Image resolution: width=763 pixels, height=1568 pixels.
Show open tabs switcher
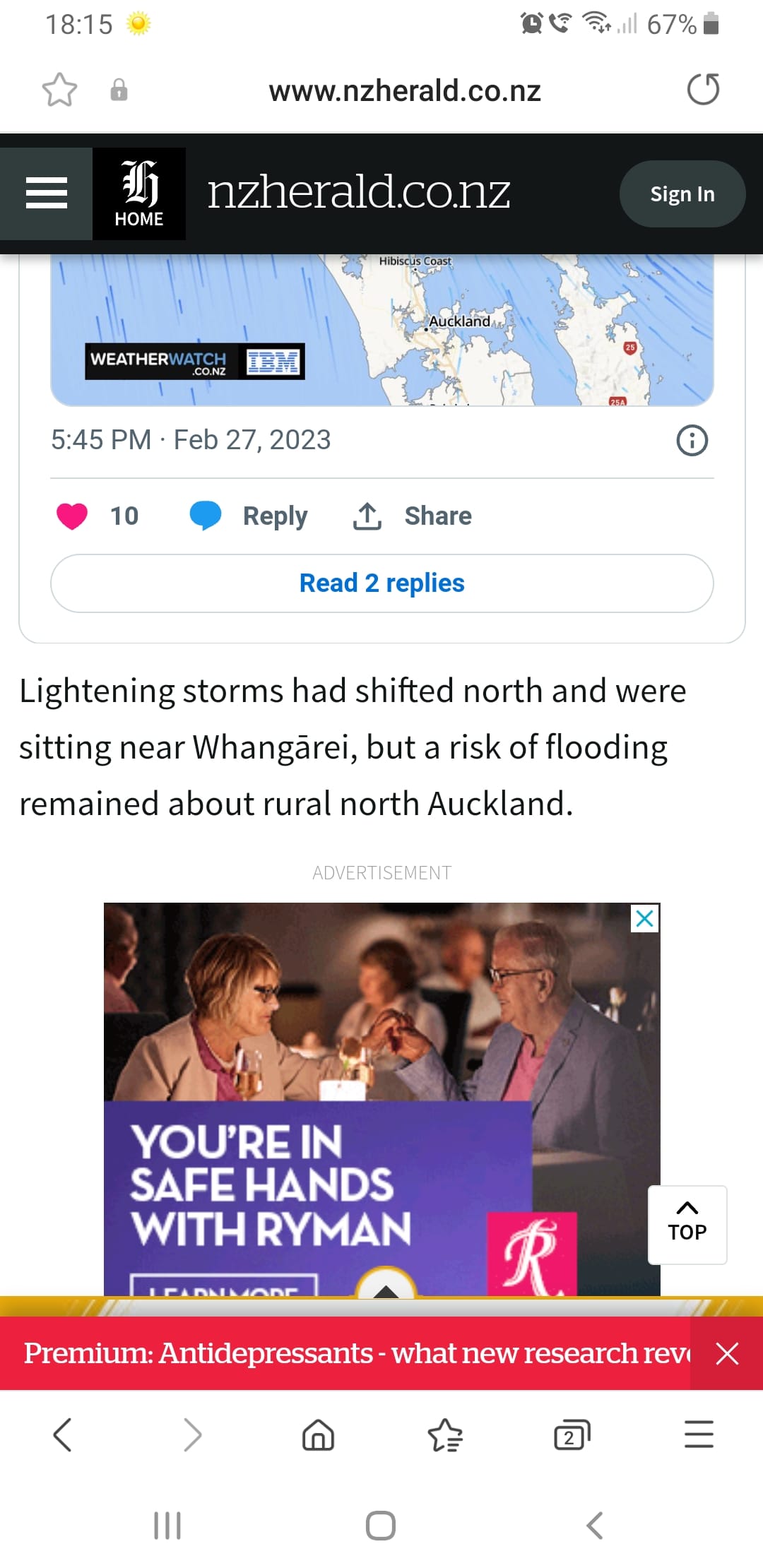[x=572, y=1435]
